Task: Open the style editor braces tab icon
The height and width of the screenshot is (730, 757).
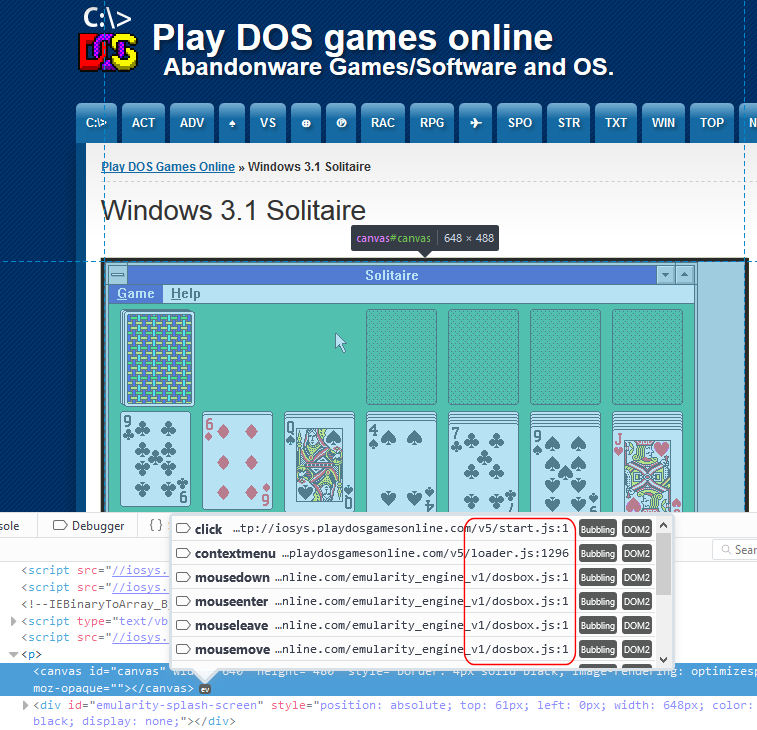Action: tap(156, 525)
